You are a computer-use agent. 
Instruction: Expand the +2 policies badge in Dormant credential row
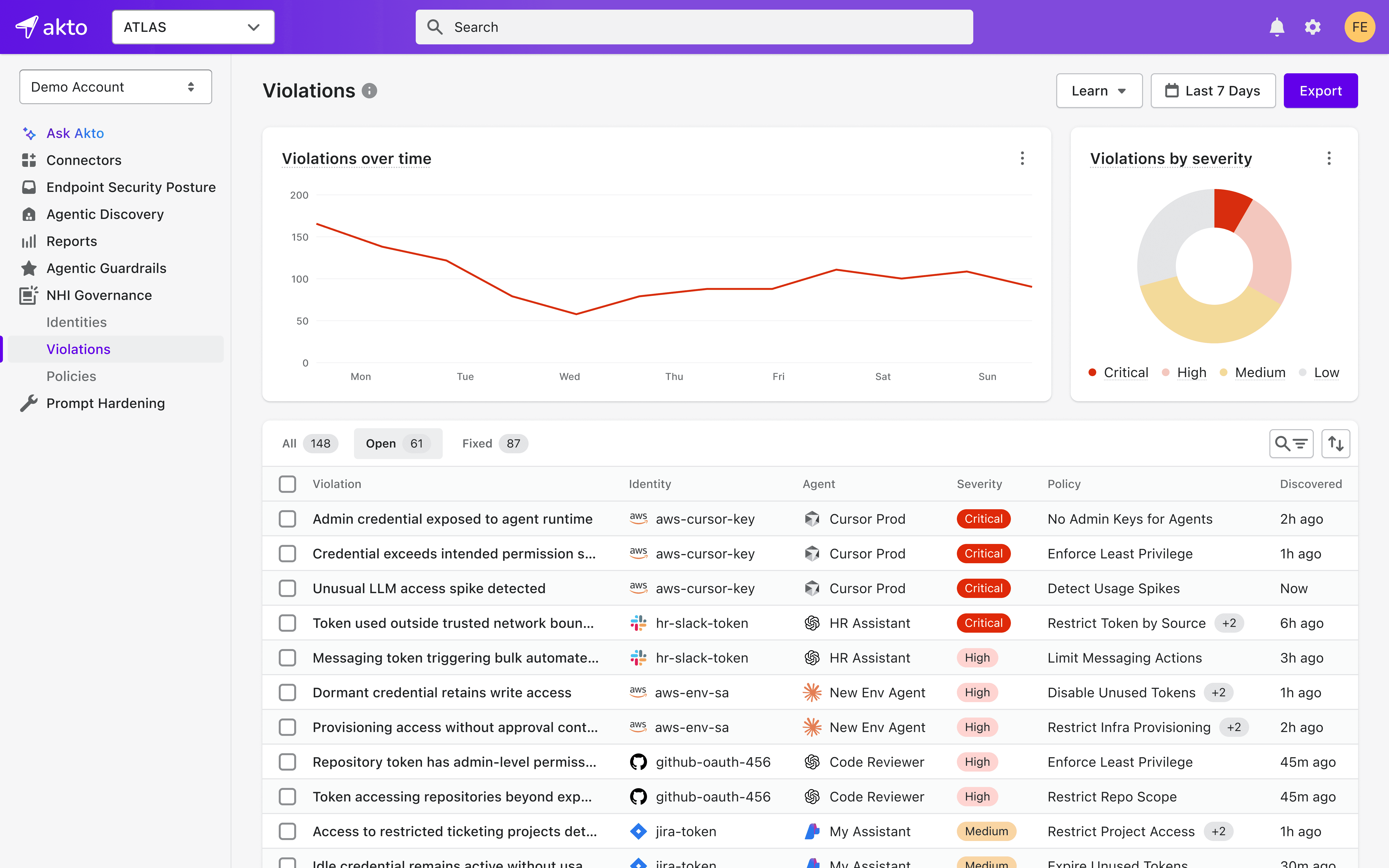pos(1219,692)
